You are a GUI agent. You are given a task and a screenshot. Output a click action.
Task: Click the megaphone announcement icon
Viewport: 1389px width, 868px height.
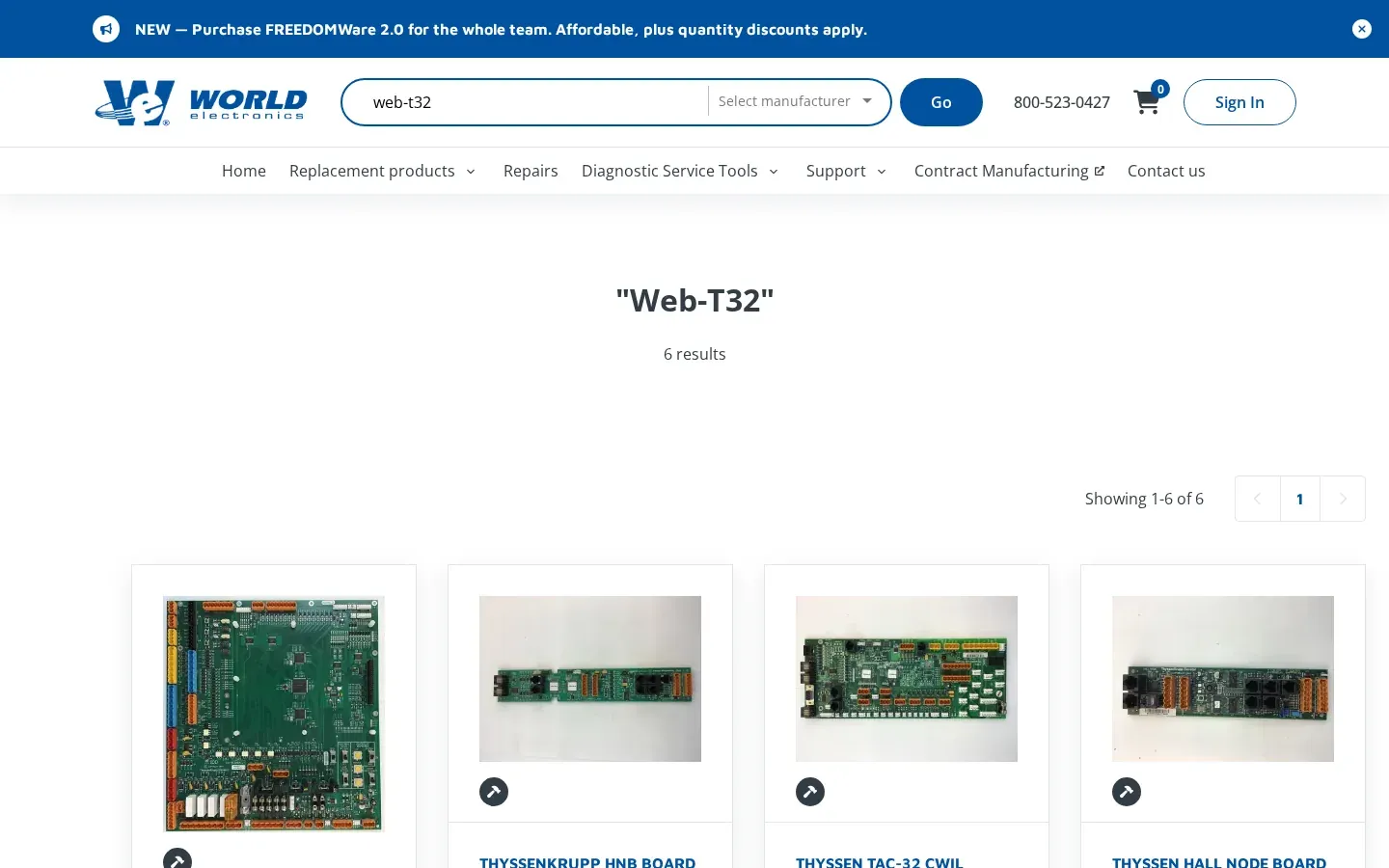coord(106,29)
